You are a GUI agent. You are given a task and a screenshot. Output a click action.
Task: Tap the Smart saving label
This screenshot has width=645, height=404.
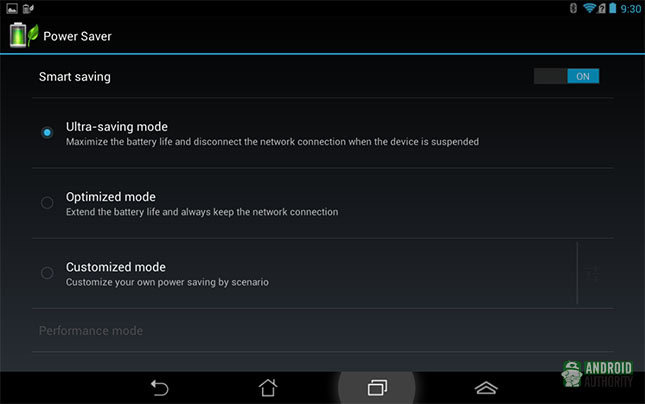tap(75, 77)
